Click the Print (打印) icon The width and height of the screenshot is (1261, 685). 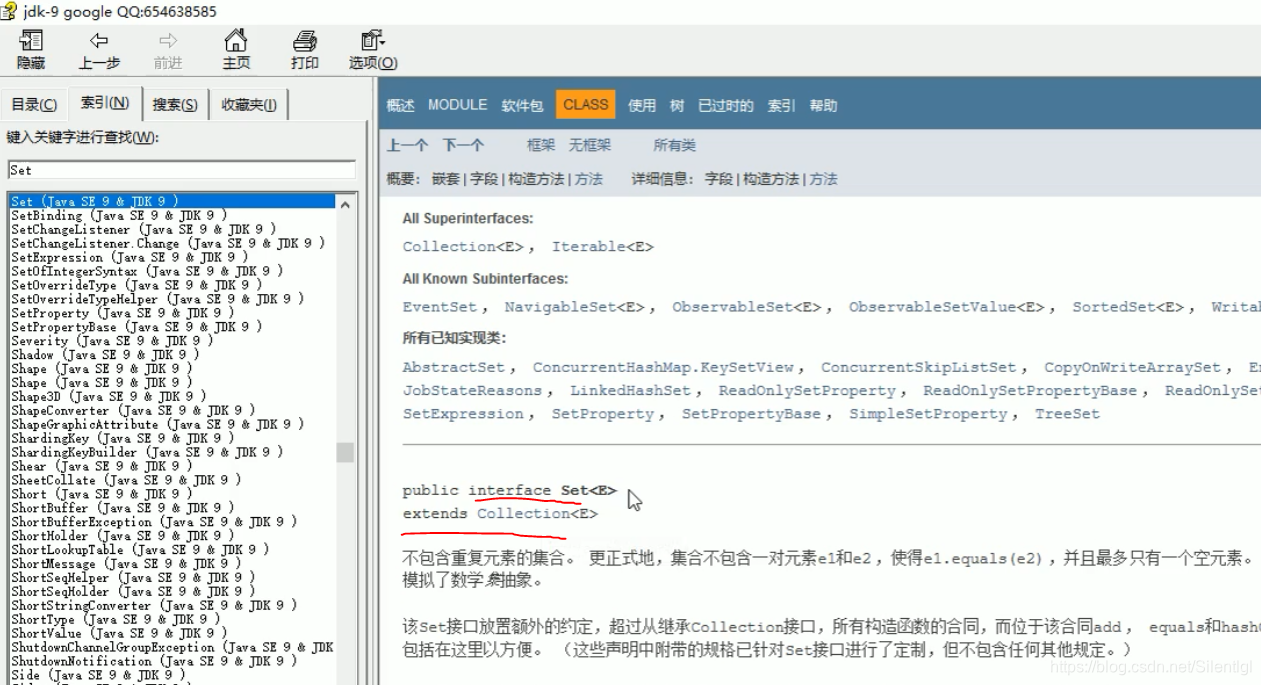tap(305, 41)
